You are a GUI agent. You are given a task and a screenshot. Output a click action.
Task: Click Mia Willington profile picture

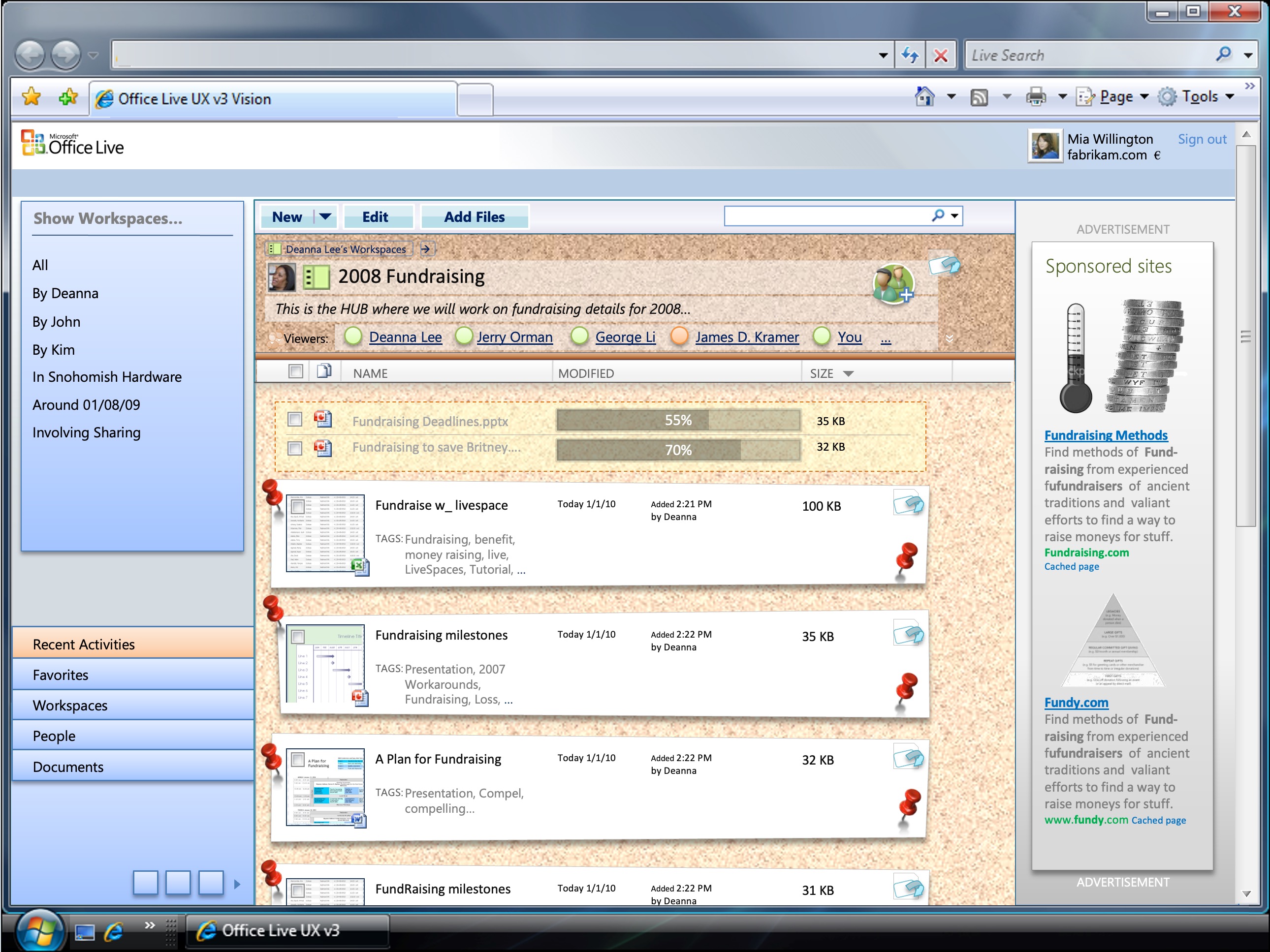click(x=1045, y=146)
